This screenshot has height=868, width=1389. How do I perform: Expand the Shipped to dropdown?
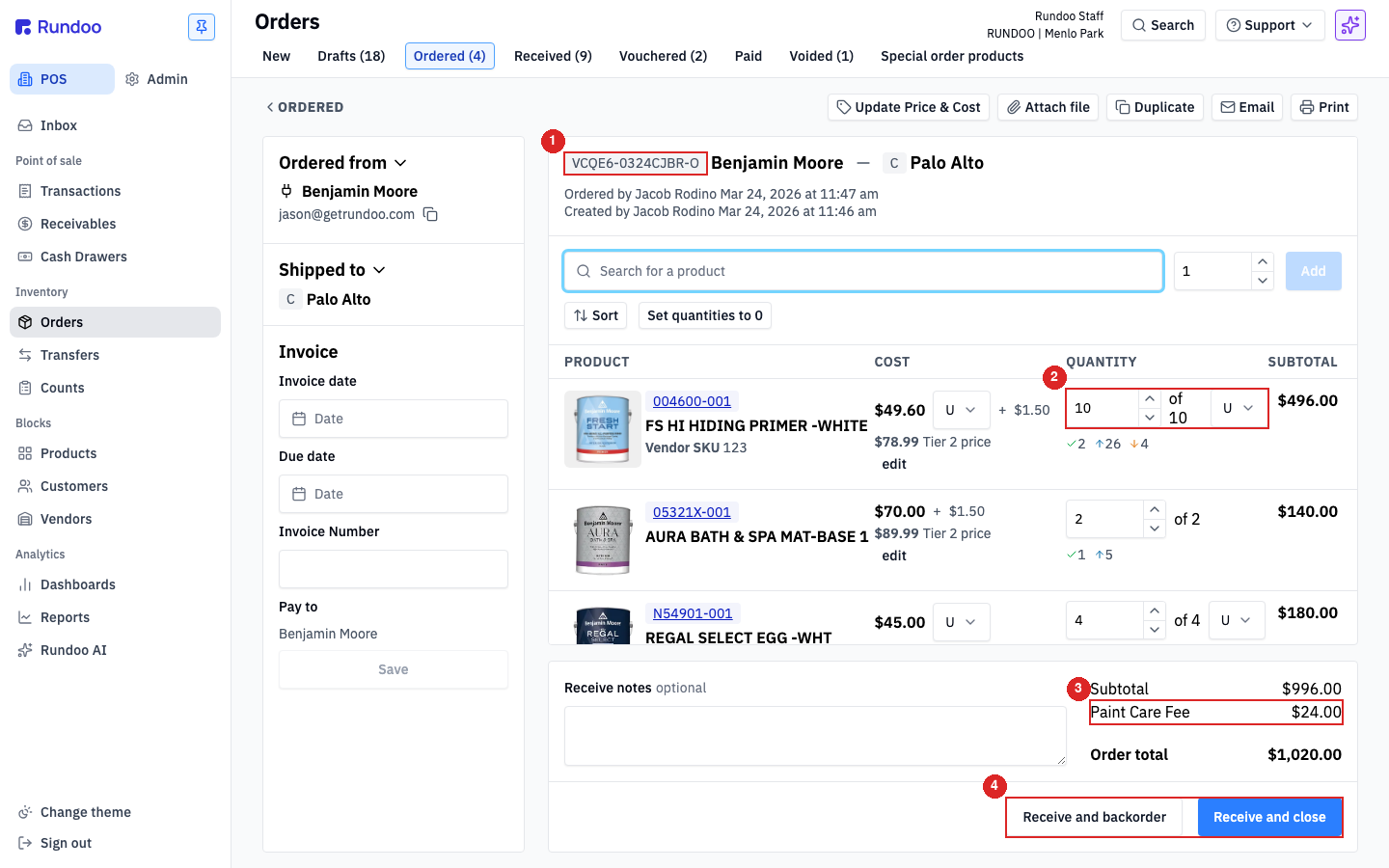[x=332, y=270]
